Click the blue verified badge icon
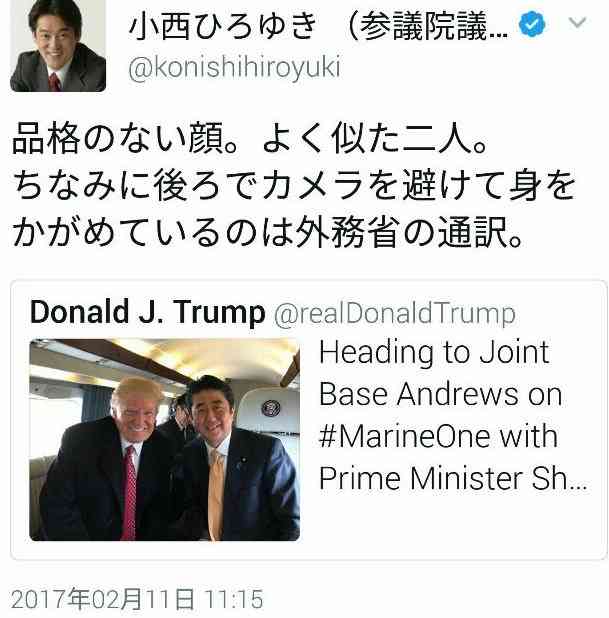 tap(532, 24)
